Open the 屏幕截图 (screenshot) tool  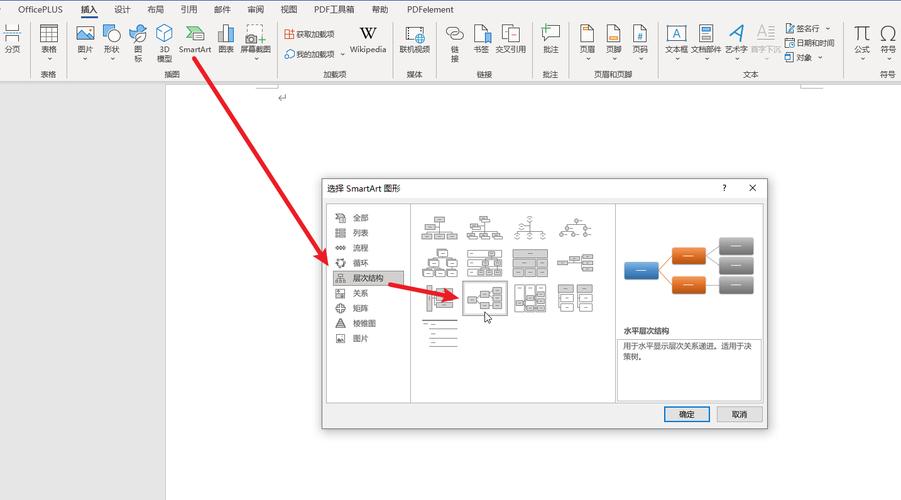[254, 40]
